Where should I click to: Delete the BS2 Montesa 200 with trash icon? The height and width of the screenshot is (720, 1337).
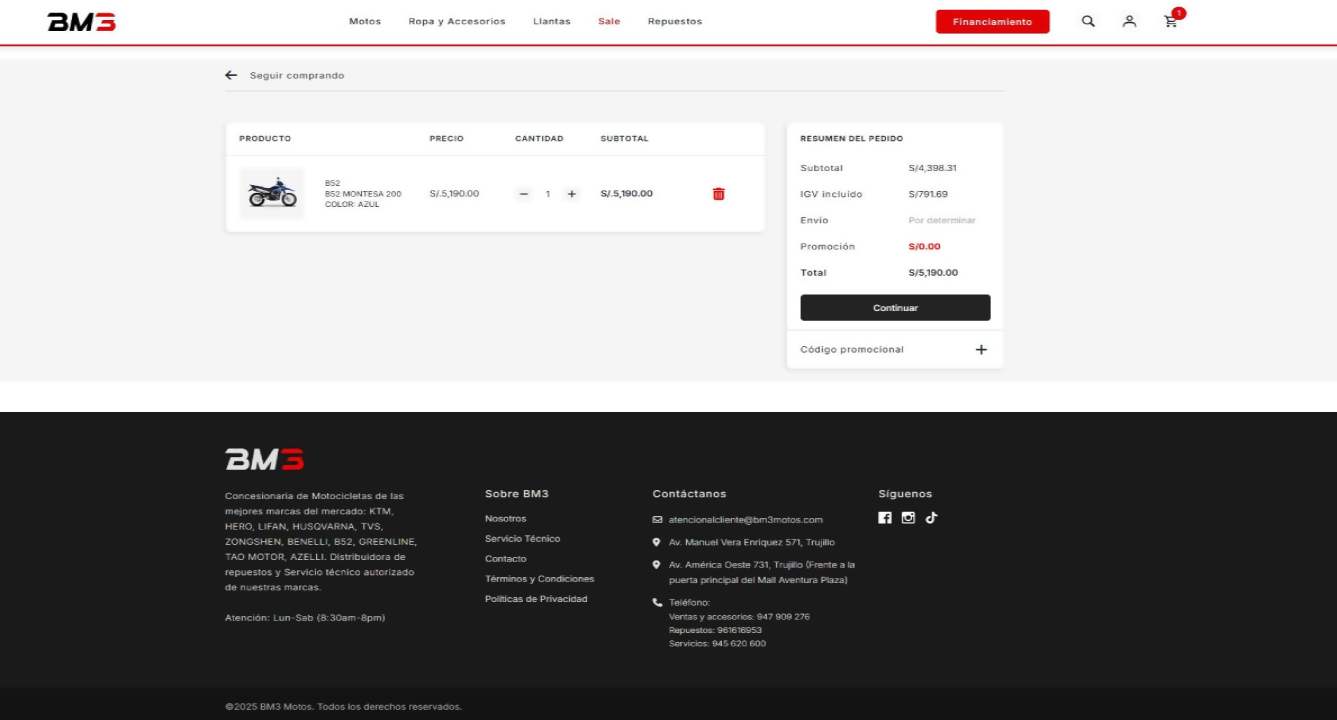pyautogui.click(x=718, y=194)
